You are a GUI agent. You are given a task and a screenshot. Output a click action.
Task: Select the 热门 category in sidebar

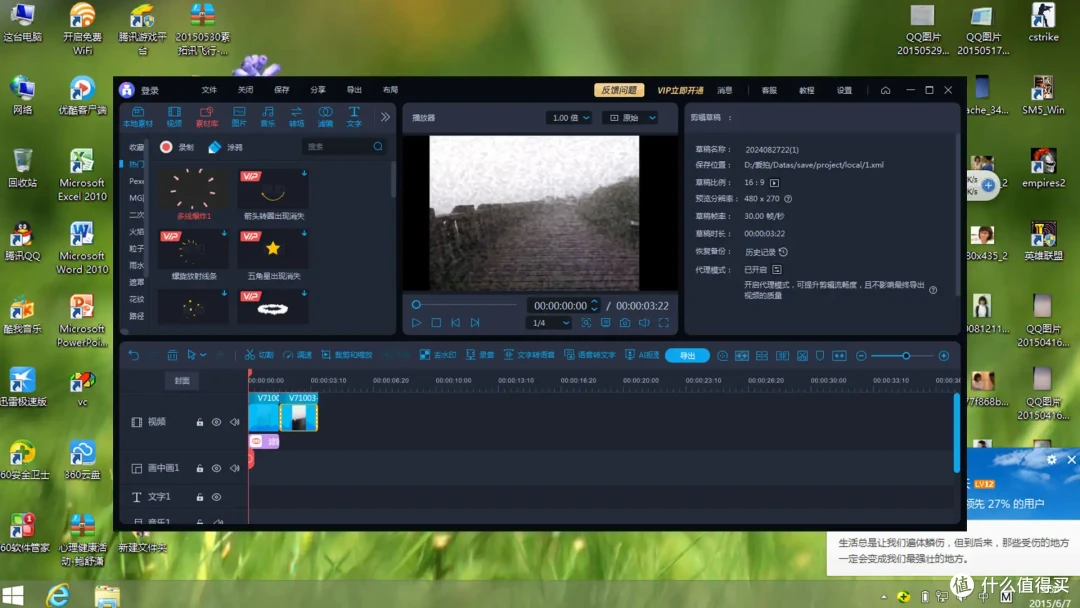(x=136, y=164)
